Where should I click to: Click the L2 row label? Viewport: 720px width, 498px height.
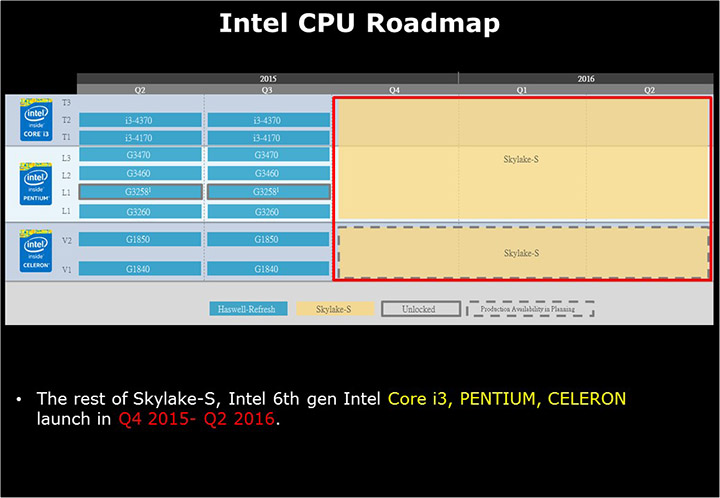[67, 175]
